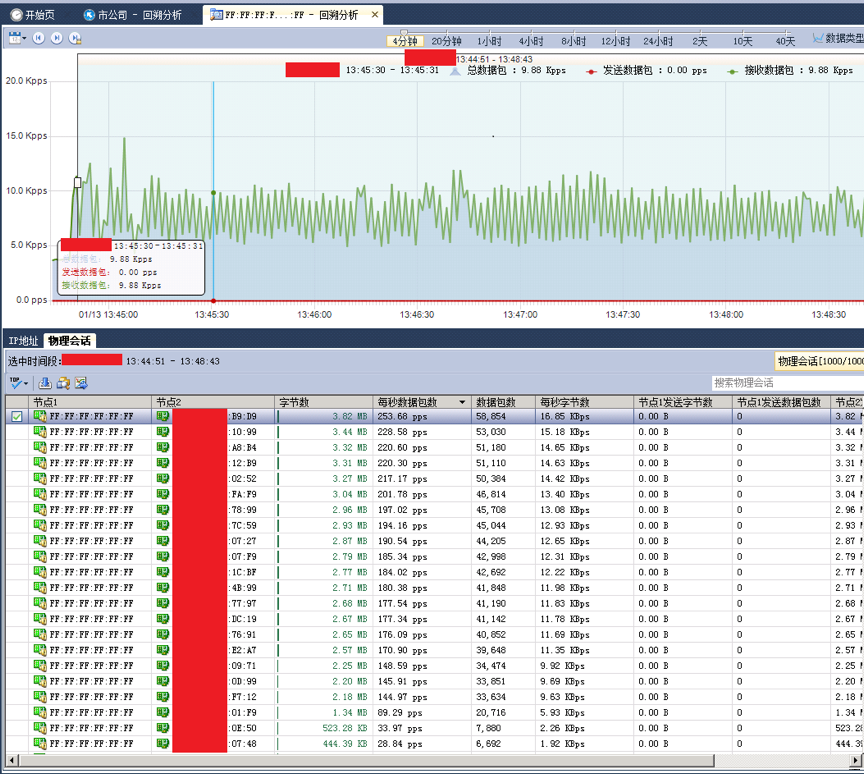Click the download packets icon

[45, 383]
